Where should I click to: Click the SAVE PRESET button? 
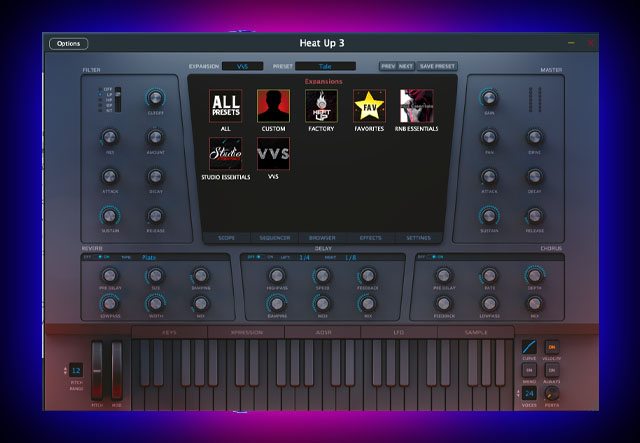coord(437,66)
